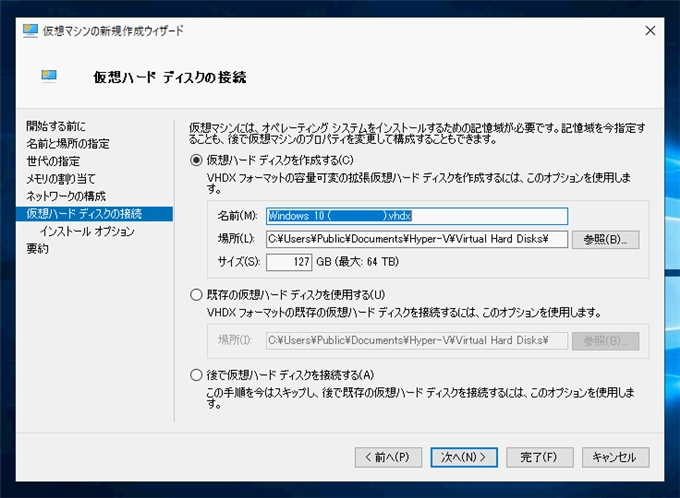
Task: Click 次へ(N) > button
Action: pos(464,457)
